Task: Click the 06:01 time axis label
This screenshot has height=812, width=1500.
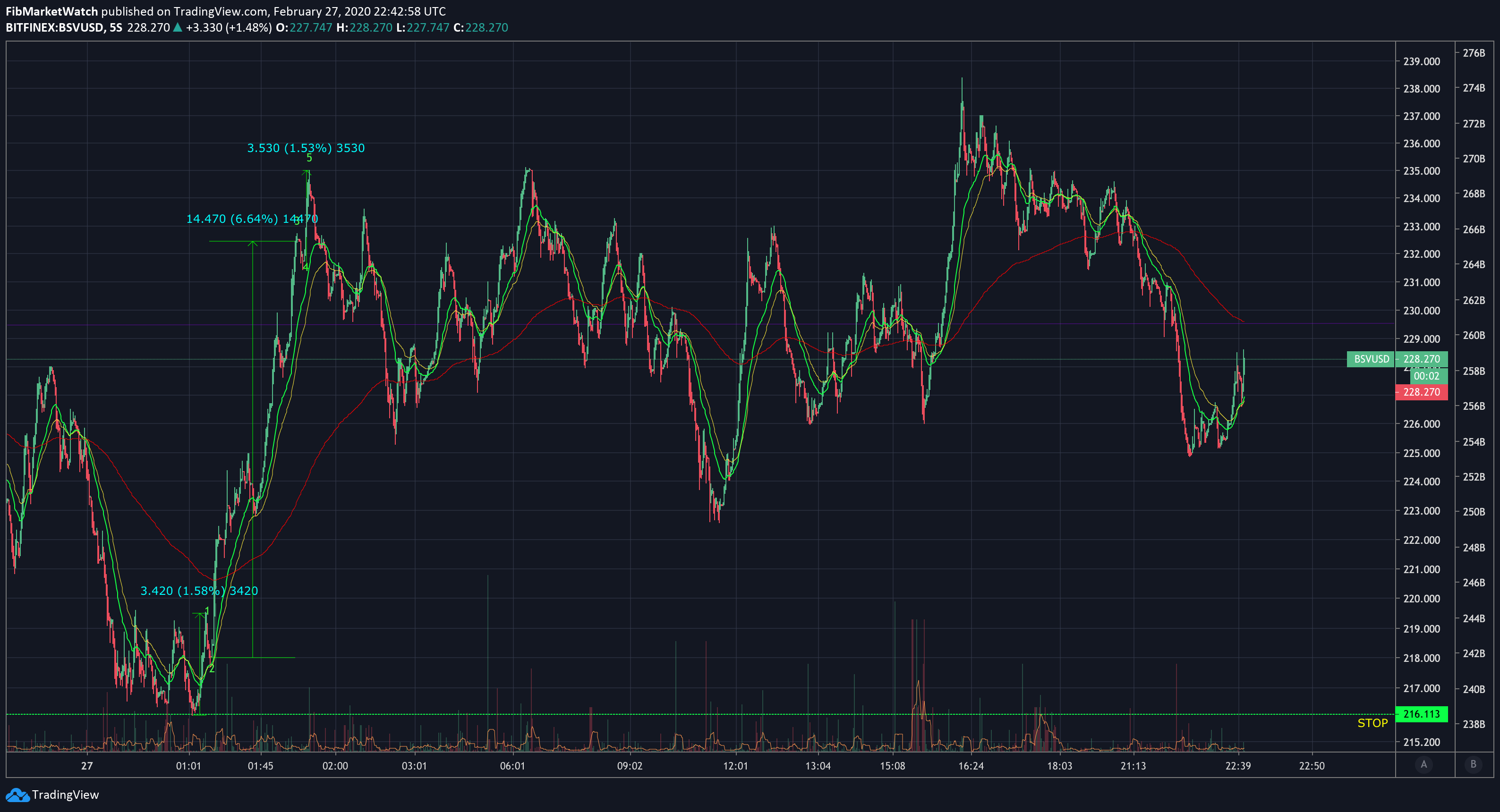Action: (x=512, y=766)
